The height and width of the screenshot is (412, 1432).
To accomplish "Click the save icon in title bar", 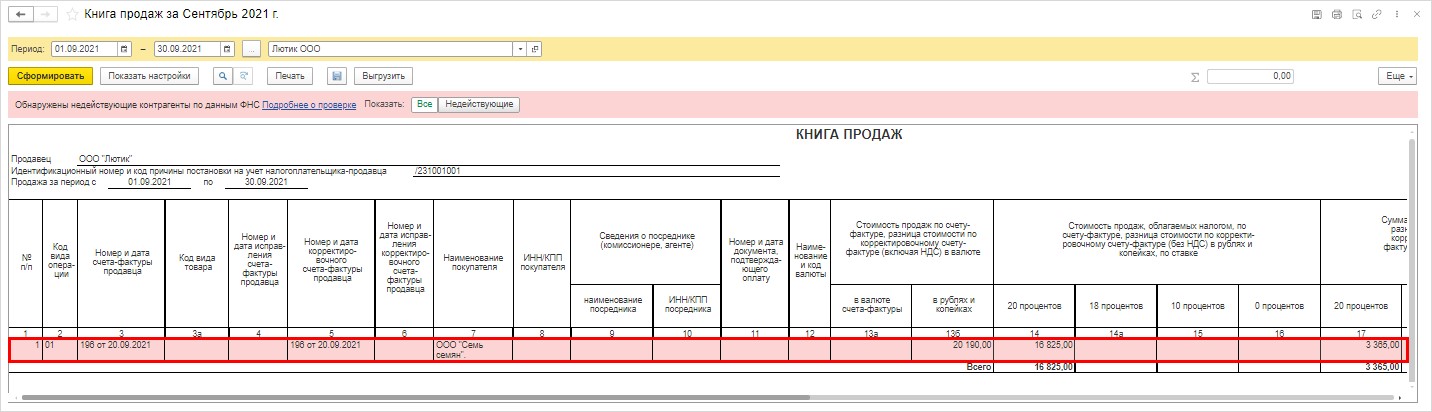I will coord(1317,15).
